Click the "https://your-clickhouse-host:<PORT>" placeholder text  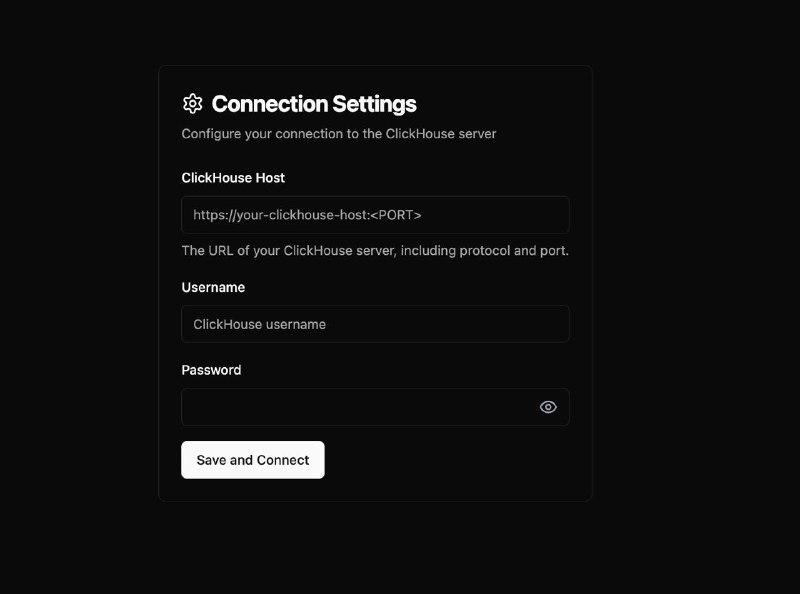point(307,215)
